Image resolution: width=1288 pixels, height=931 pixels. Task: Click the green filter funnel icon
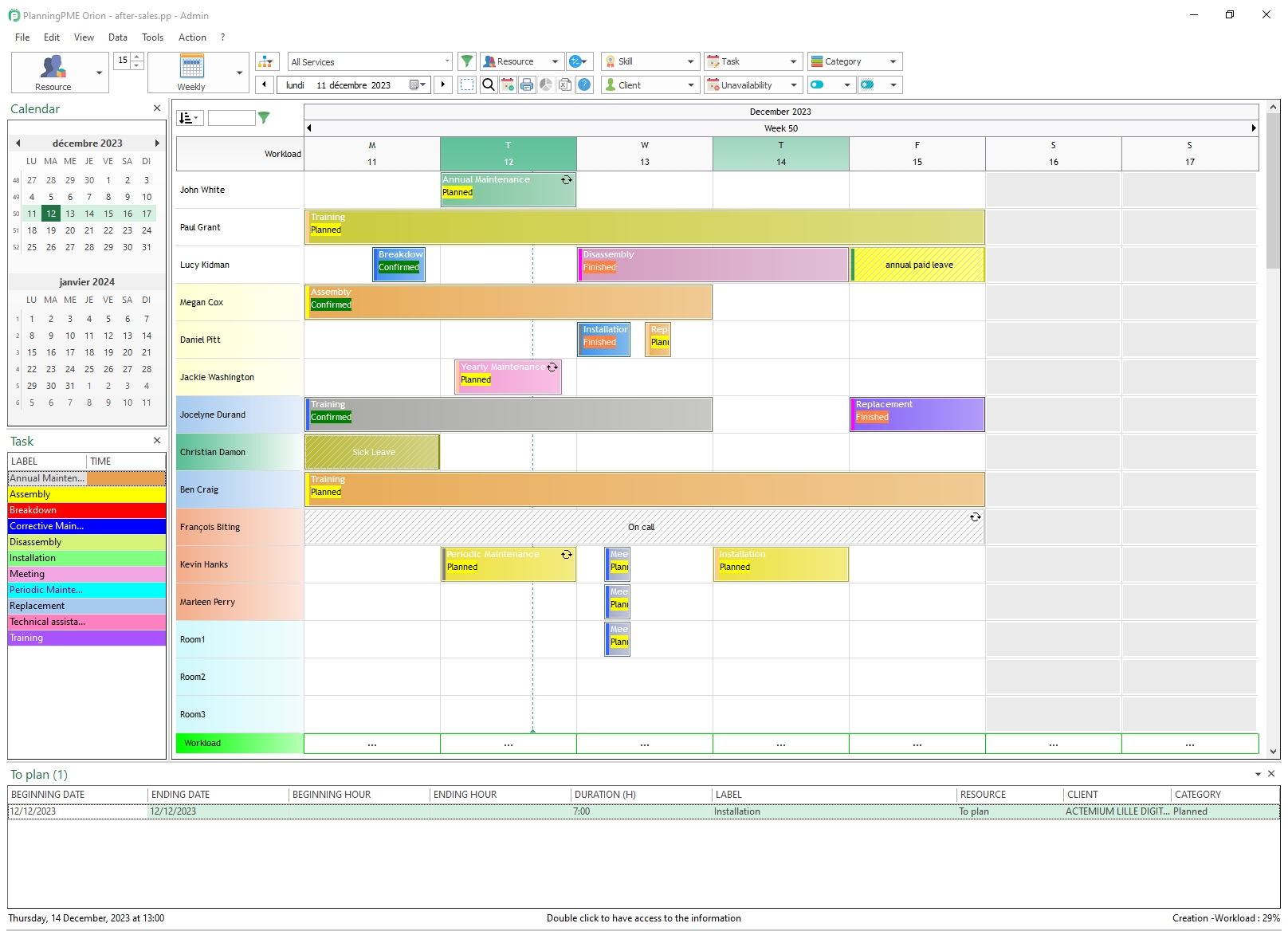tap(467, 61)
